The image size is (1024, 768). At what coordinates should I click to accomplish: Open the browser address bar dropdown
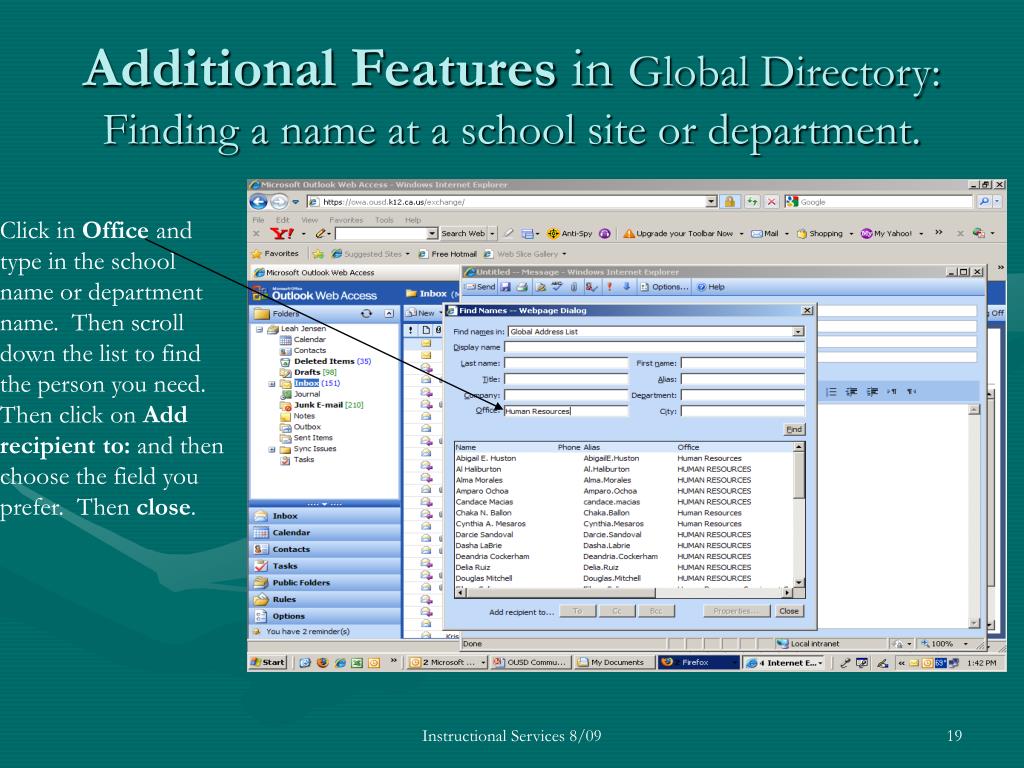point(711,202)
